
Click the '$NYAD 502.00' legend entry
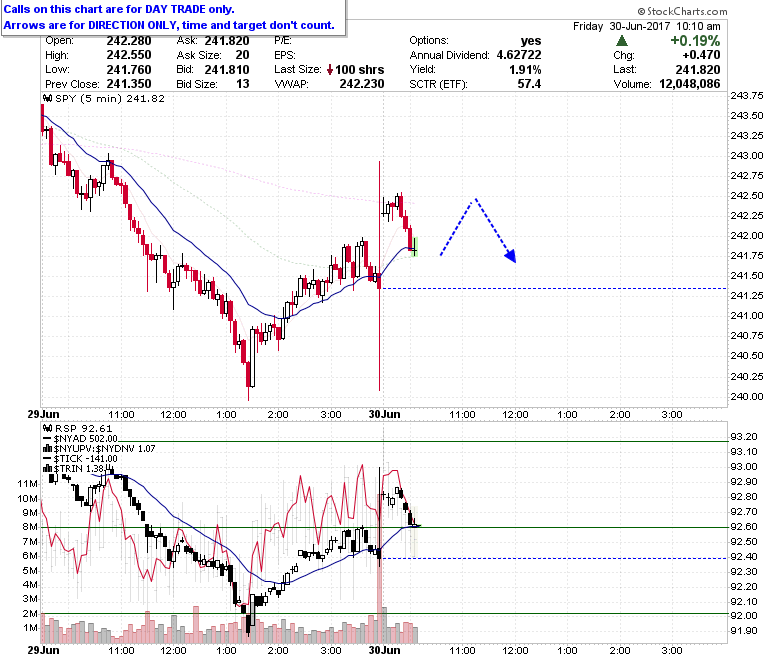[85, 439]
